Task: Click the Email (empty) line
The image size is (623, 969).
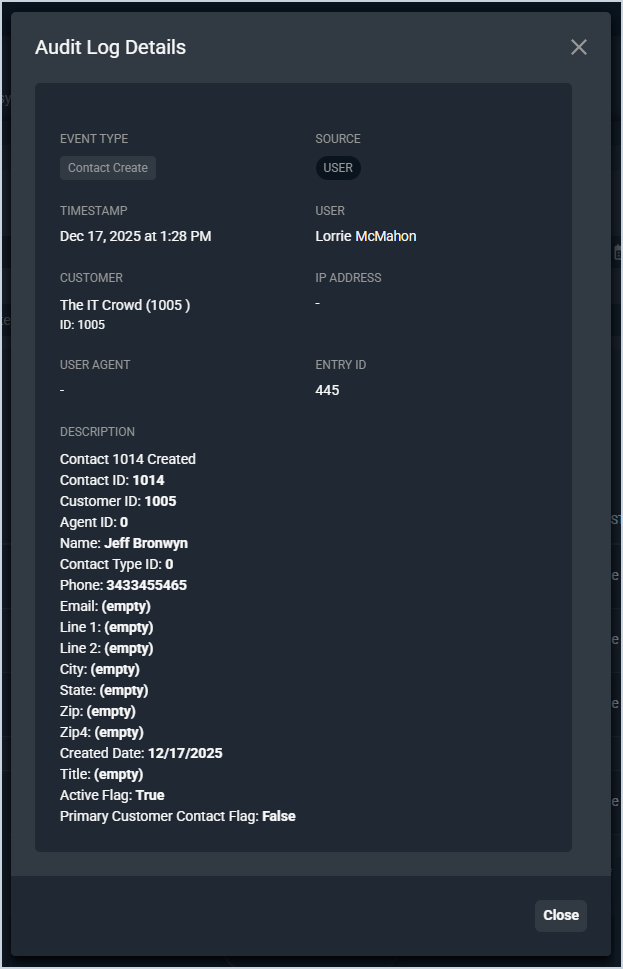Action: click(105, 606)
